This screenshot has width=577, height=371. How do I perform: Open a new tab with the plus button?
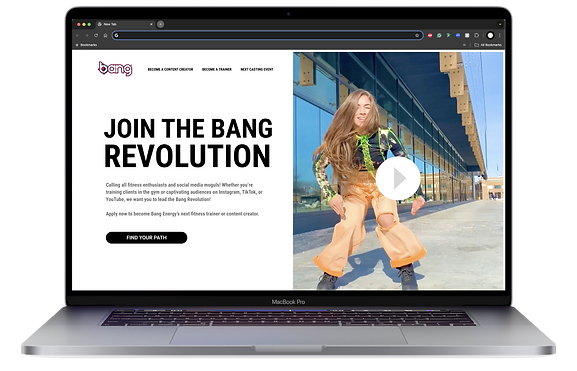tap(160, 24)
